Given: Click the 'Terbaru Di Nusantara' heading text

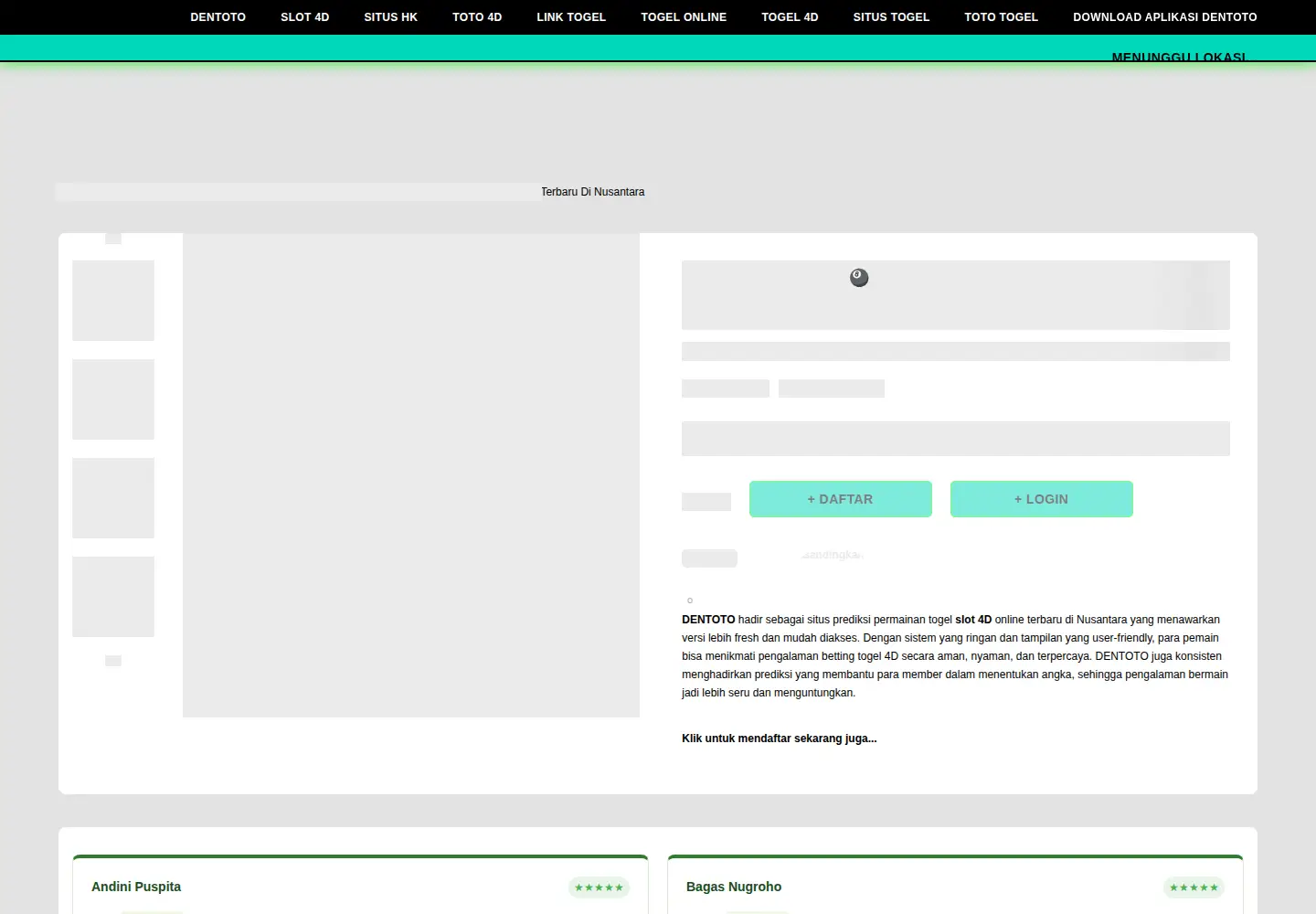Looking at the screenshot, I should (x=592, y=192).
